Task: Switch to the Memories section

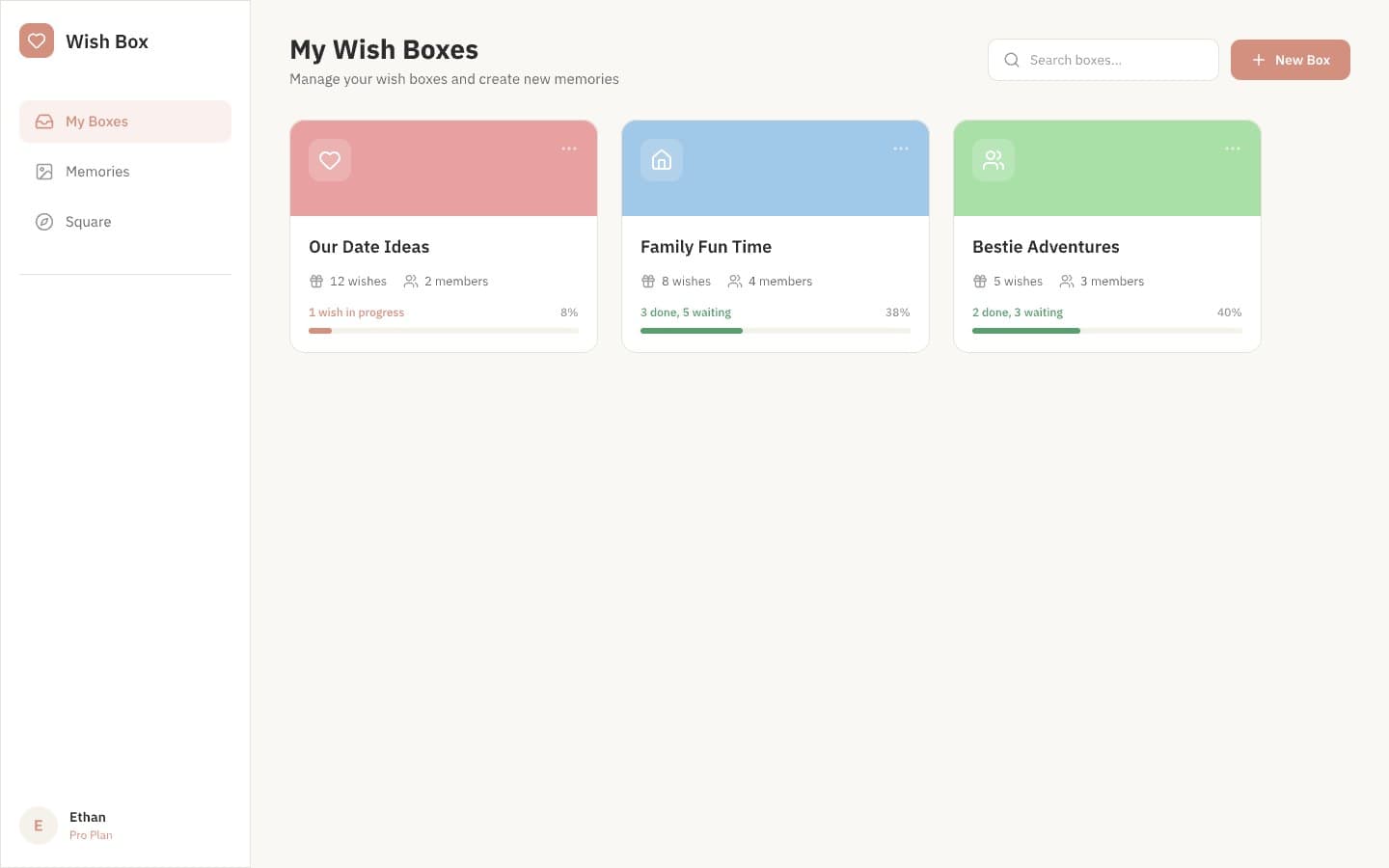Action: 97,171
